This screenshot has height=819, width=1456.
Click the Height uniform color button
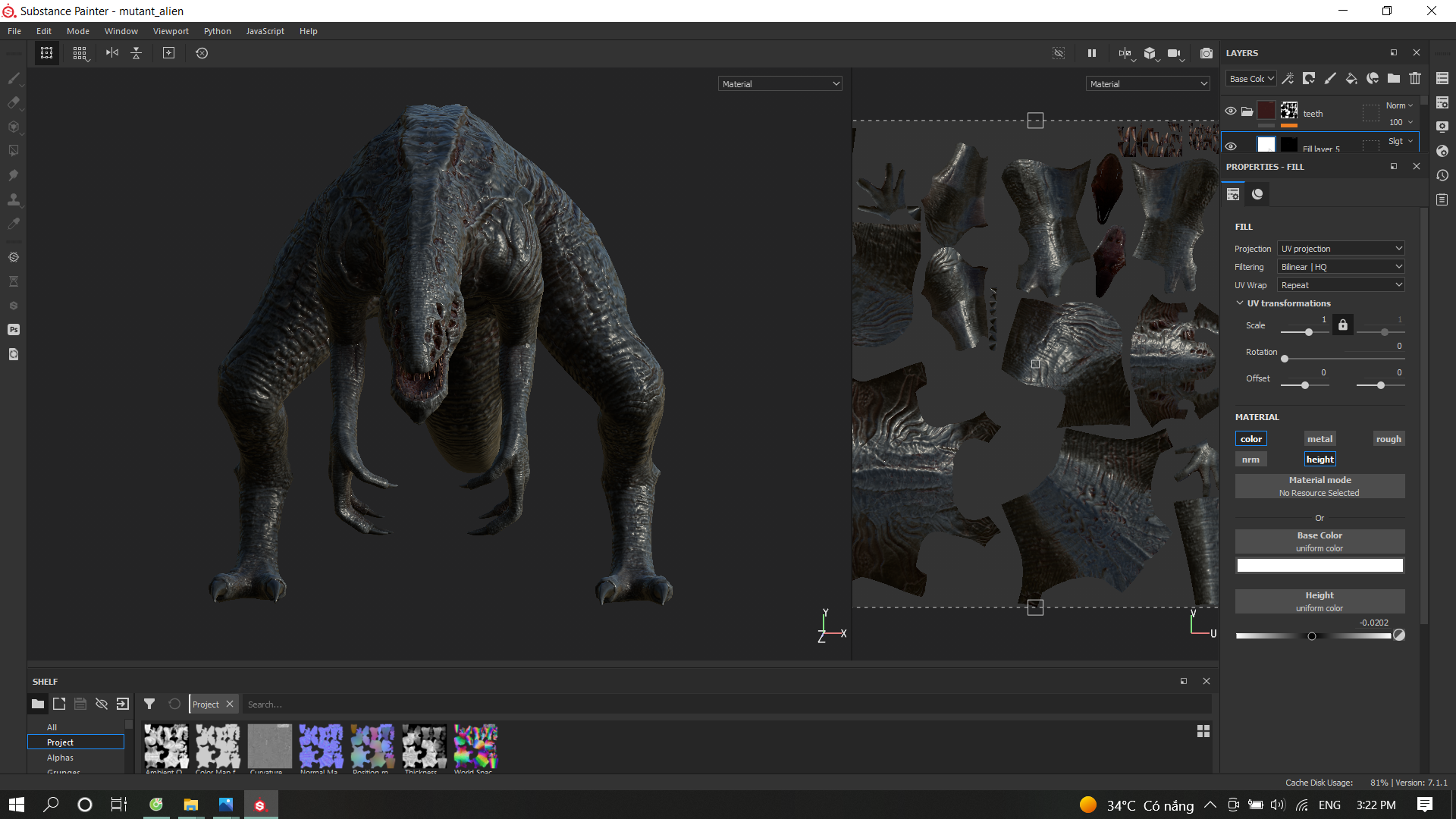pos(1319,601)
